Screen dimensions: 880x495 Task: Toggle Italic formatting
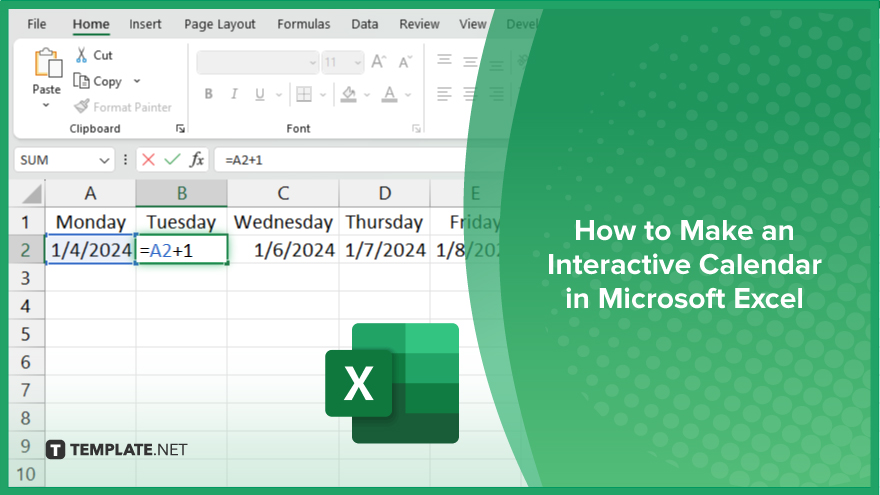tap(234, 94)
